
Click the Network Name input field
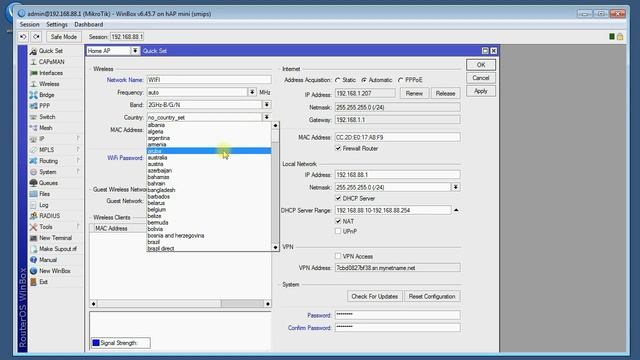(x=209, y=80)
